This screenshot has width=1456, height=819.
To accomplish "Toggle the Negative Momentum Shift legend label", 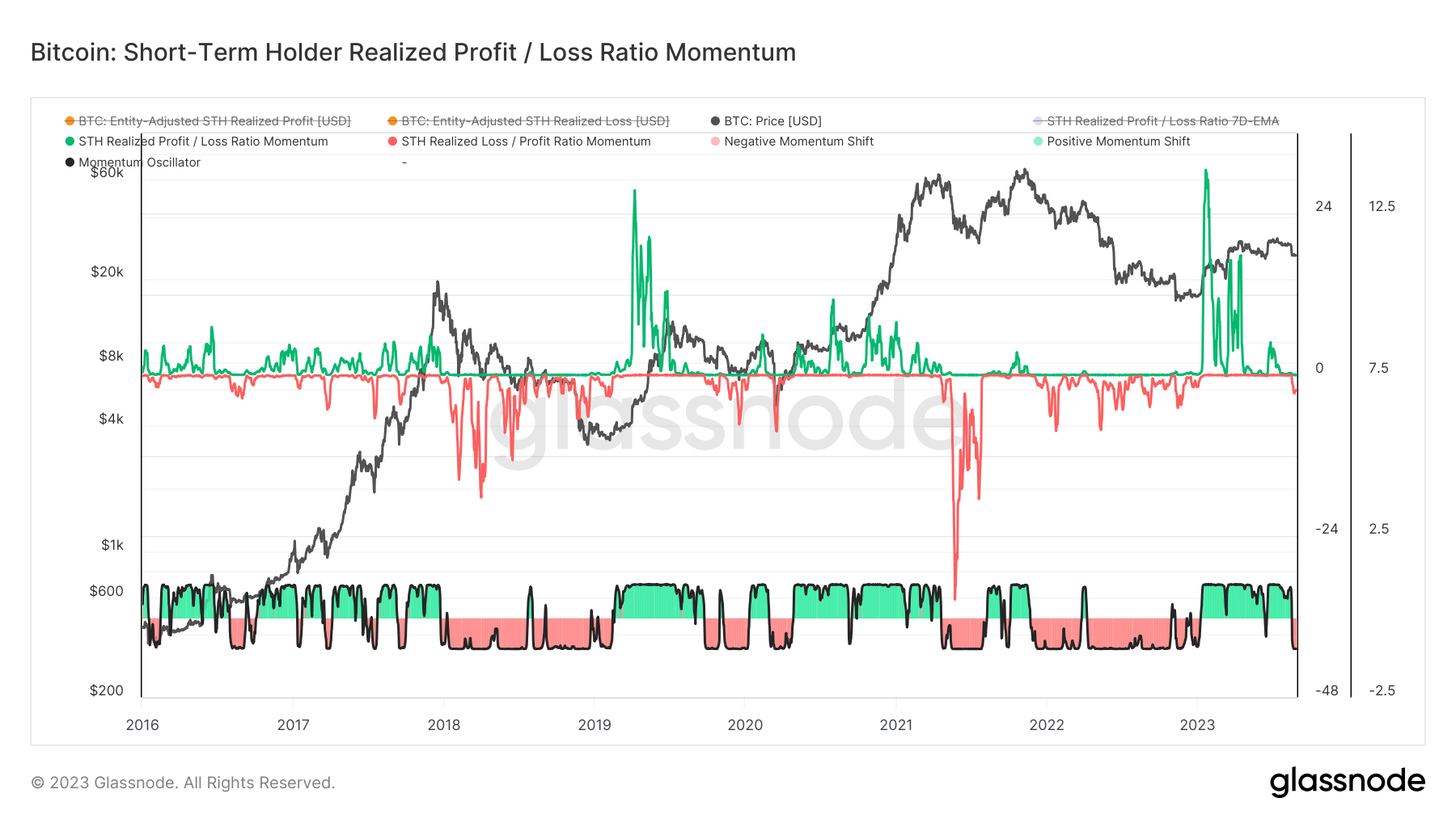I will (x=799, y=141).
